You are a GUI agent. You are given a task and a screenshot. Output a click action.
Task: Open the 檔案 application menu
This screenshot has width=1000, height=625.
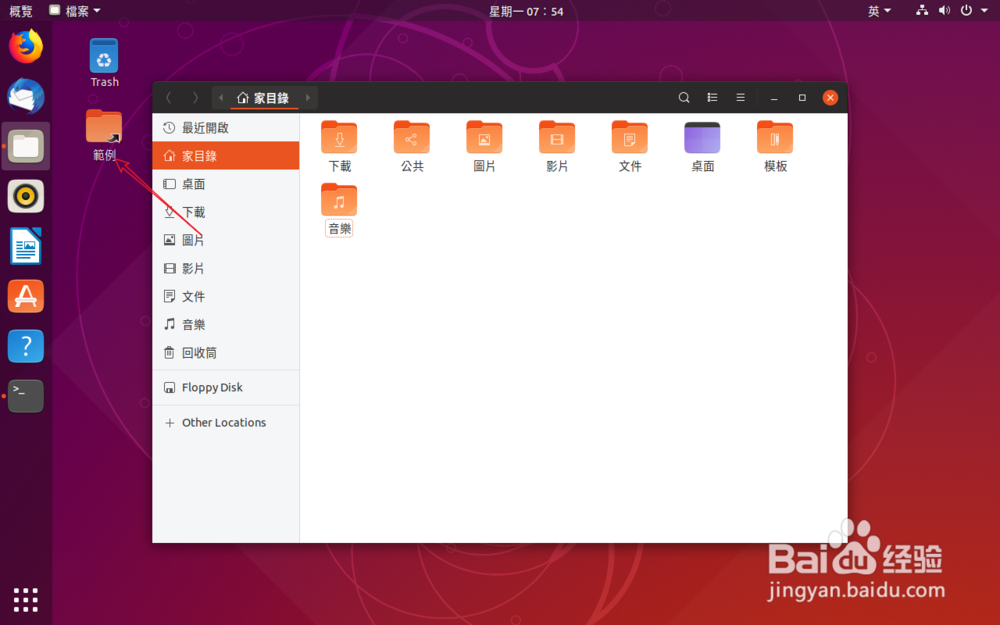click(75, 11)
